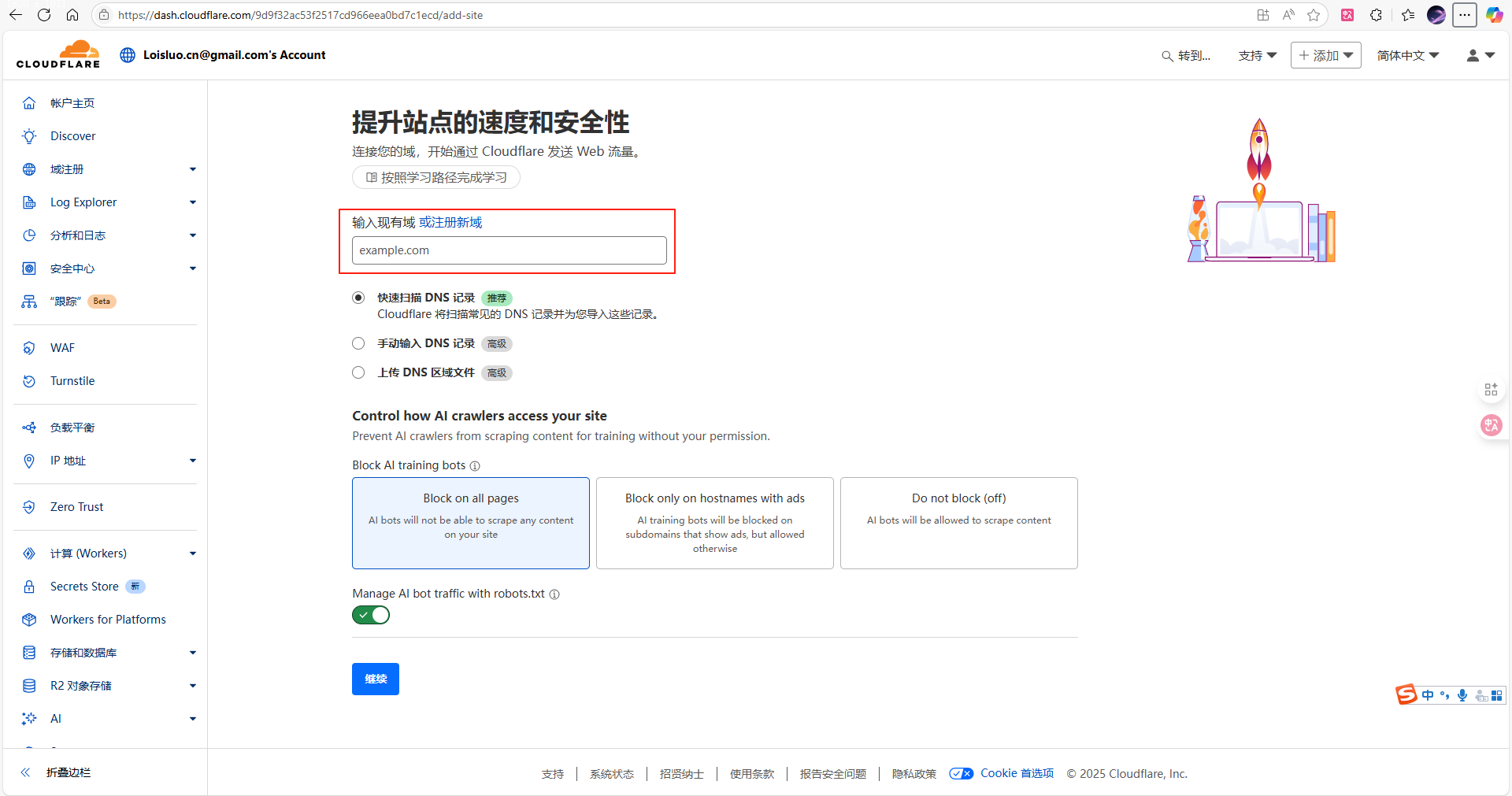Reload the page with refresh icon
The height and width of the screenshot is (796, 1512).
click(x=44, y=15)
